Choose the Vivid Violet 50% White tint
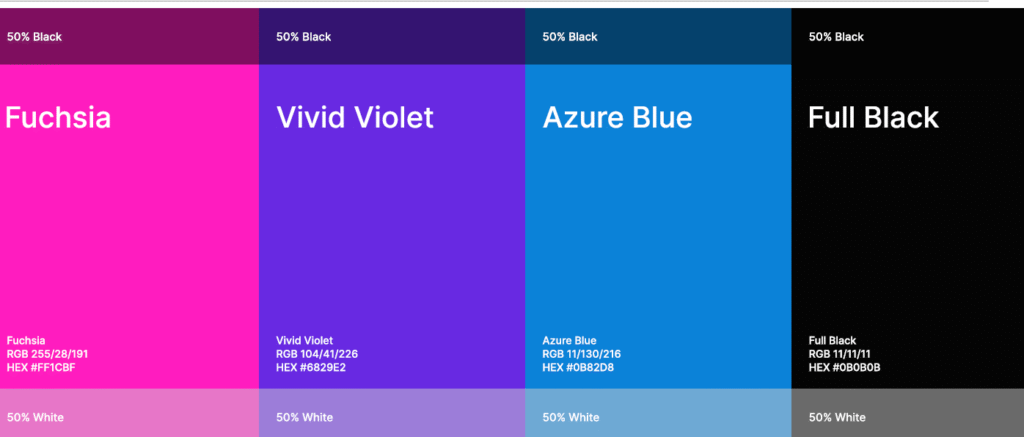1024x437 pixels. (392, 413)
